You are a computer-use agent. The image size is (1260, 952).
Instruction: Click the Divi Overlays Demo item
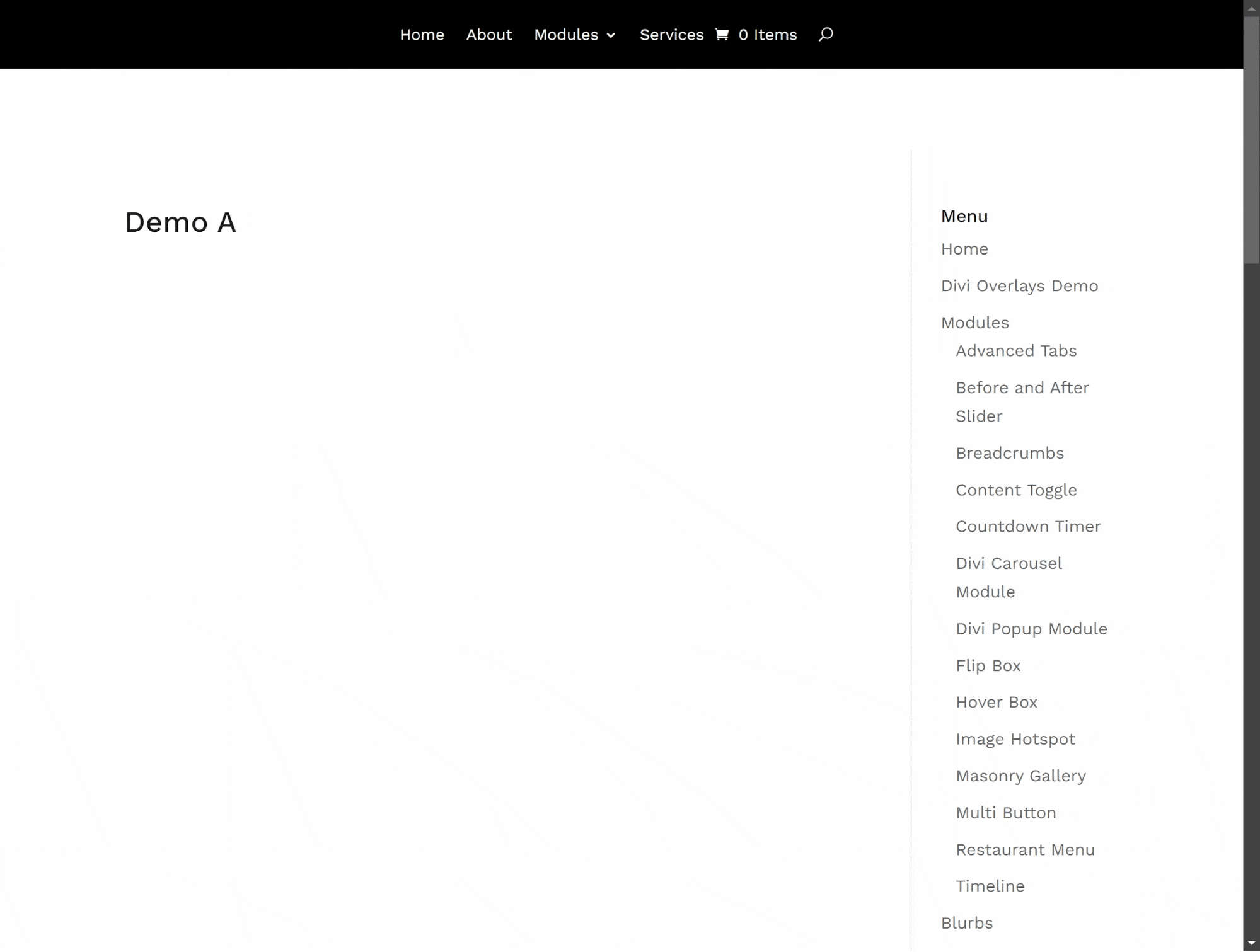[1020, 285]
